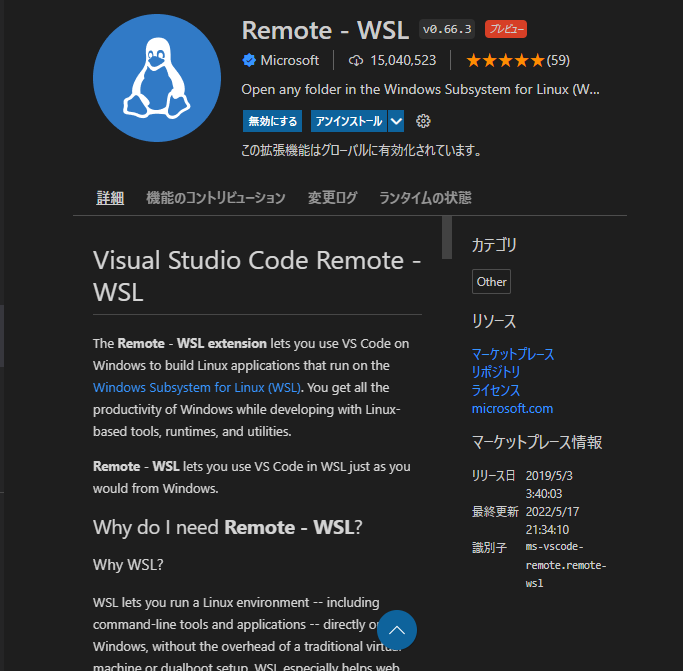Viewport: 683px width, 671px height.
Task: Click the 'Why do I need Remote - WSL?' heading
Action: click(x=228, y=527)
